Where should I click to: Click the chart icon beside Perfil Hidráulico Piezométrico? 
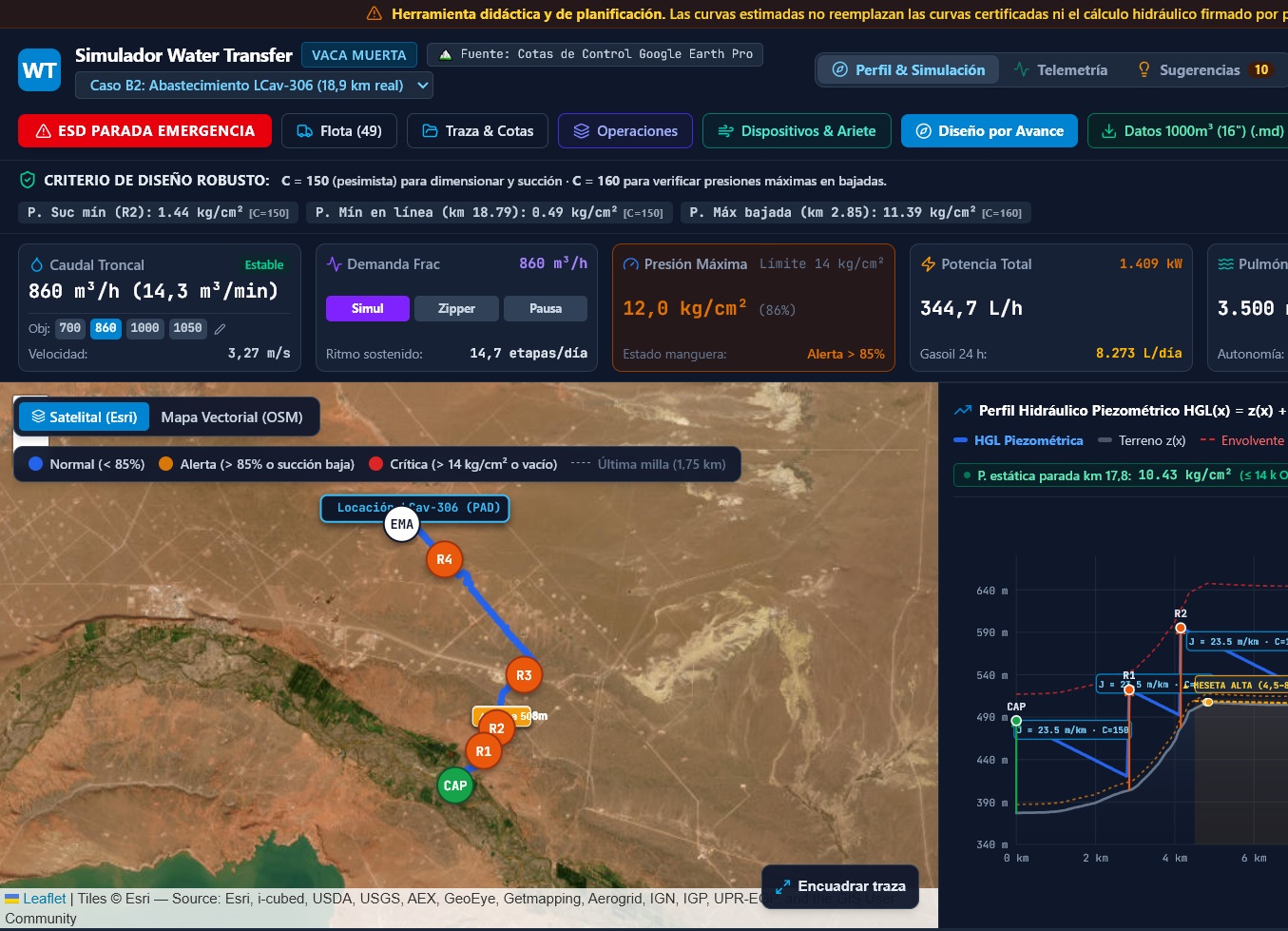[963, 411]
